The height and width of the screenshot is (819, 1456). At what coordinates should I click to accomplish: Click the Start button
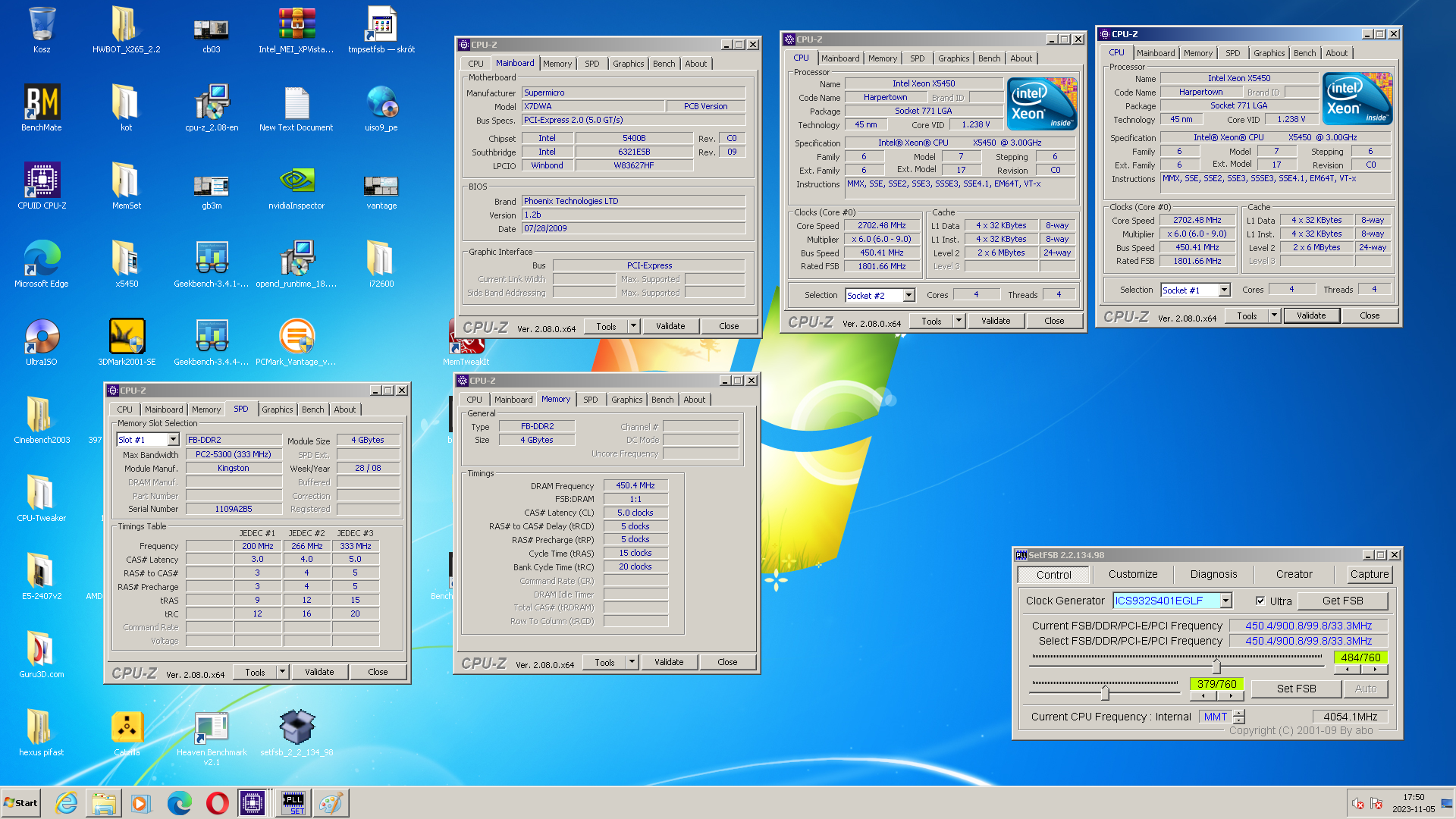click(x=20, y=802)
